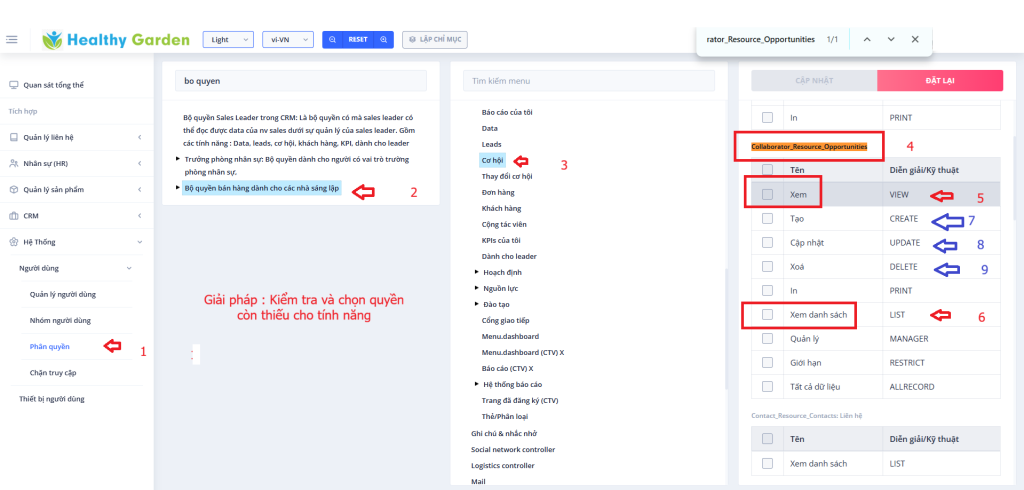The width and height of the screenshot is (1024, 490).
Task: Click the Nhân sự (HR) people icon
Action: 14,162
